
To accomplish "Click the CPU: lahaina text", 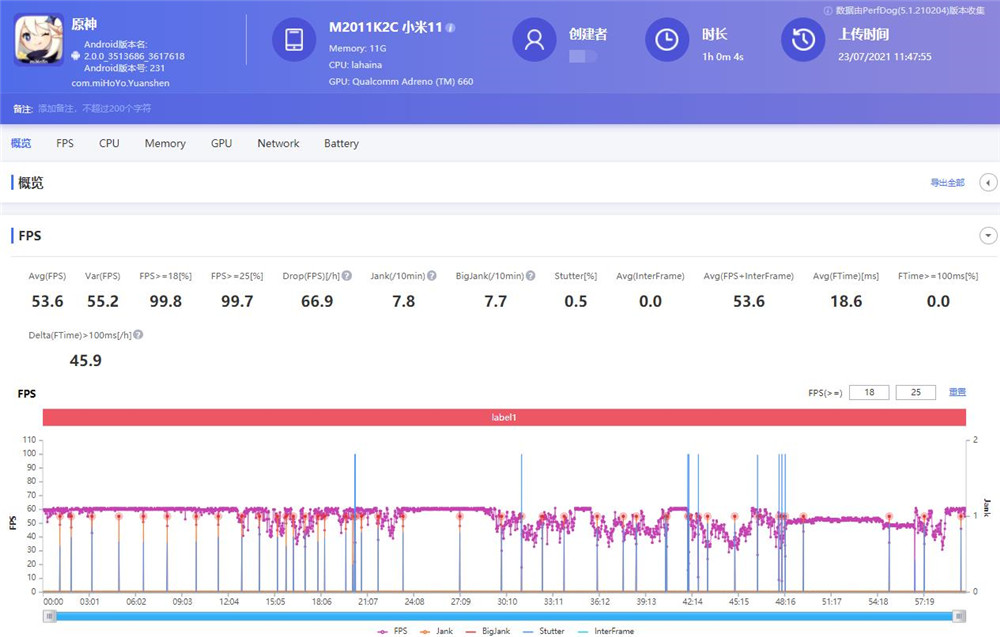I will 355,65.
